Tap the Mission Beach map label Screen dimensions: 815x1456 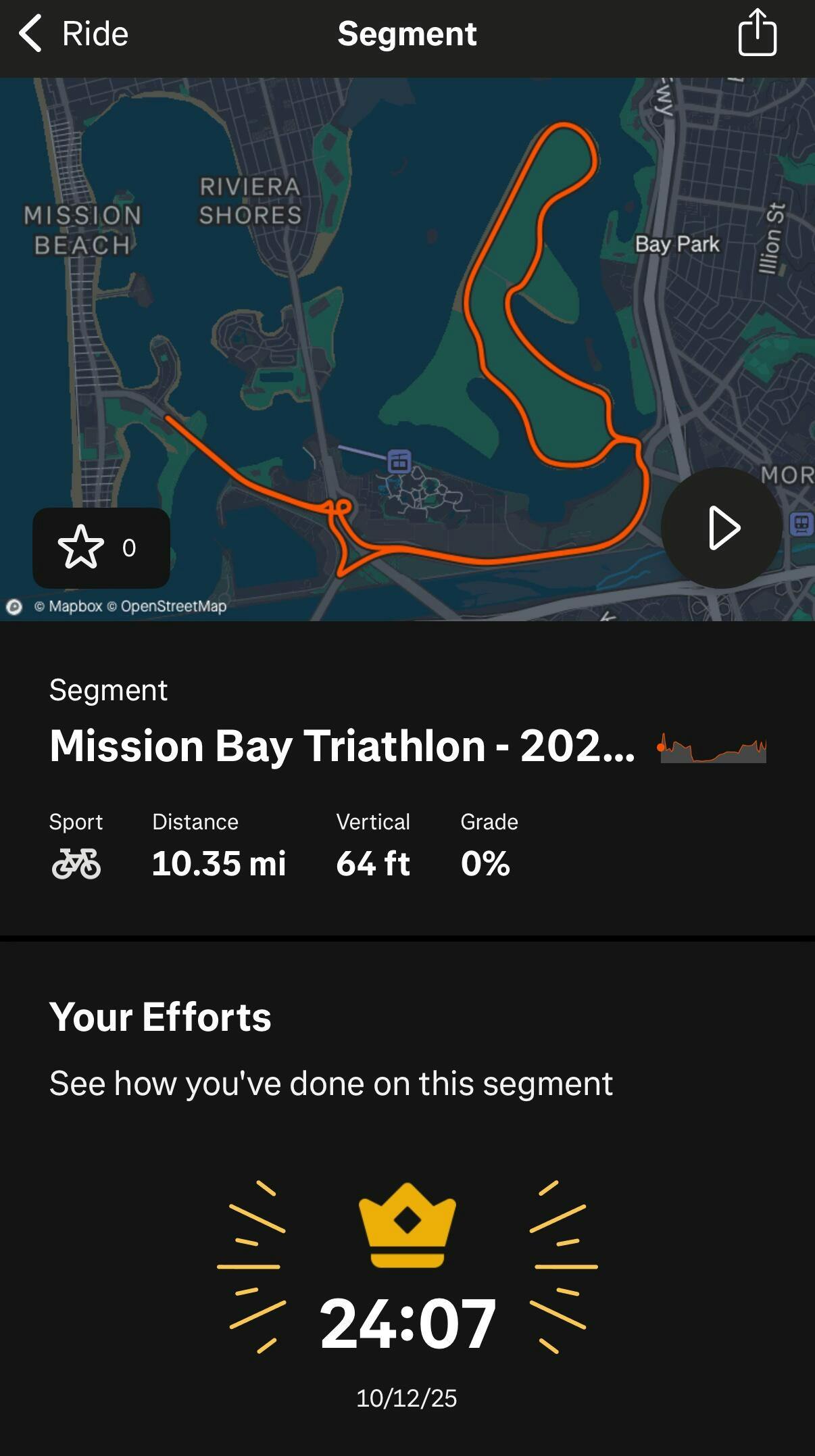click(x=82, y=230)
